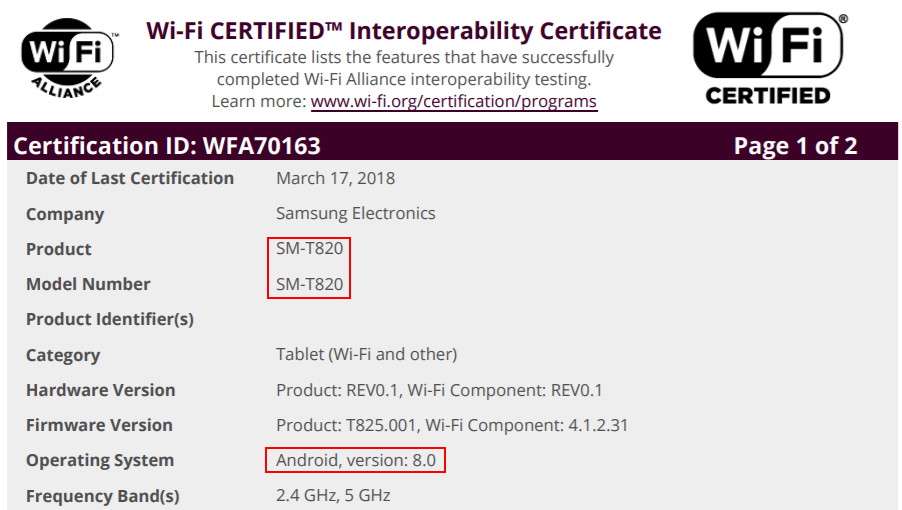Click the Page 1 of 2 indicator
Image resolution: width=902 pixels, height=510 pixels.
pyautogui.click(x=795, y=145)
